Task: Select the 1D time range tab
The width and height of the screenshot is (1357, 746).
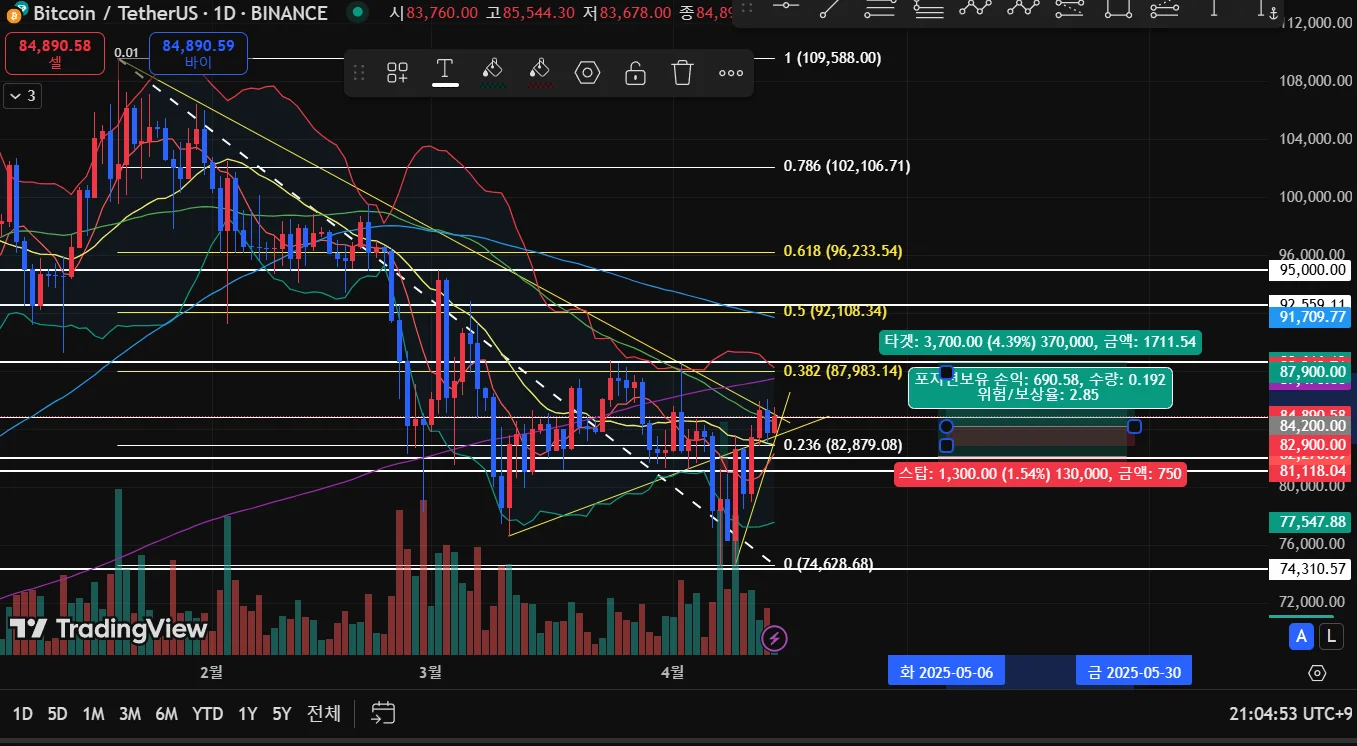Action: (22, 714)
